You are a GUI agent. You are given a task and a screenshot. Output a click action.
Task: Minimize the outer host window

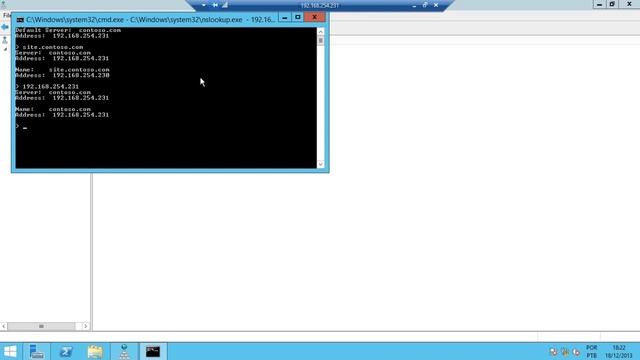[x=599, y=4]
